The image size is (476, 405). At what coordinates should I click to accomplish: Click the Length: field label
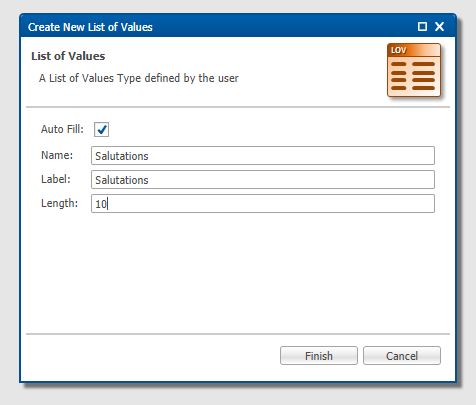tap(59, 203)
